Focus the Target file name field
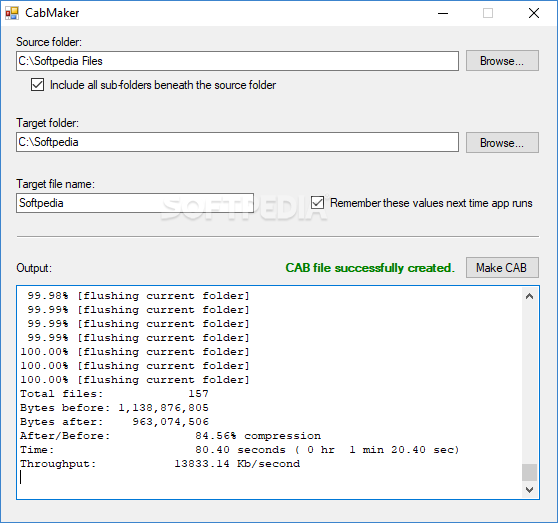Image resolution: width=558 pixels, height=523 pixels. [135, 203]
